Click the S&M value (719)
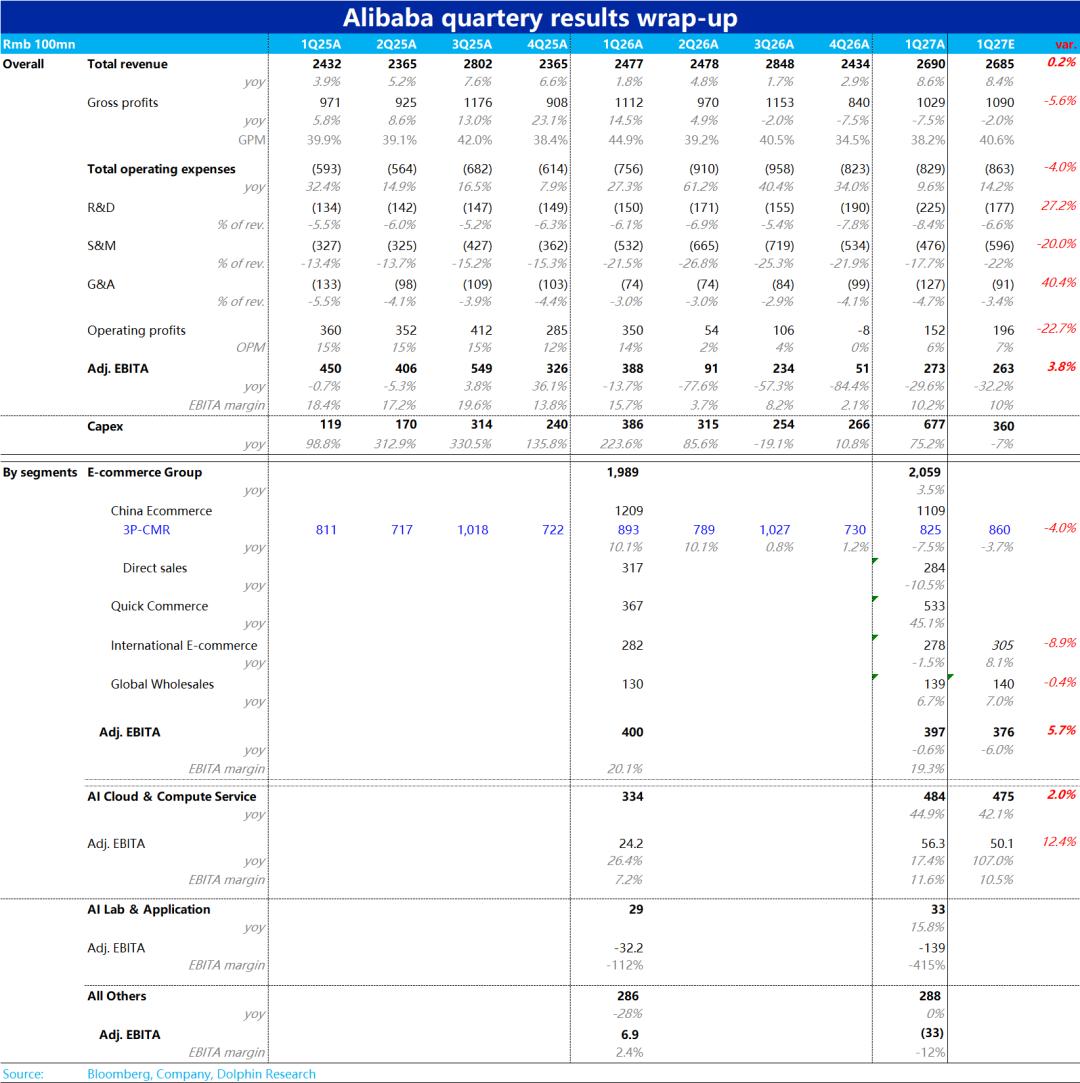Screen dimensions: 1080x1083 pos(779,246)
